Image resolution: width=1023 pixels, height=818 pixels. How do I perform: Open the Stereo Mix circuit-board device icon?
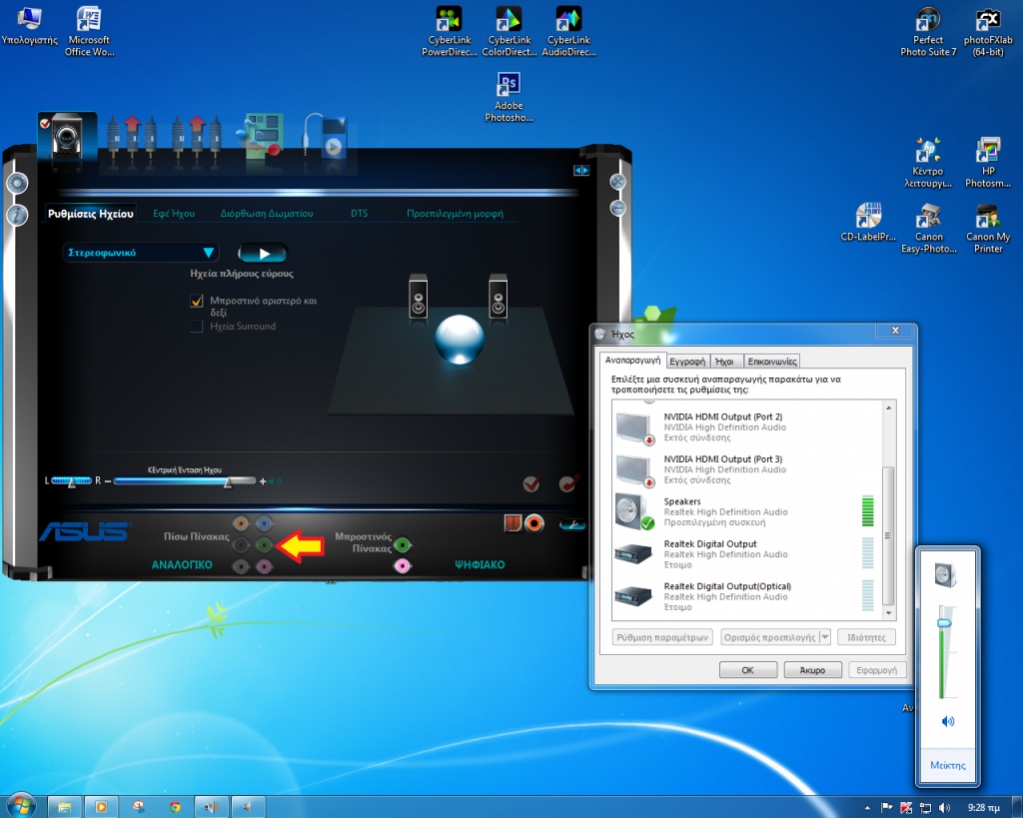click(264, 136)
